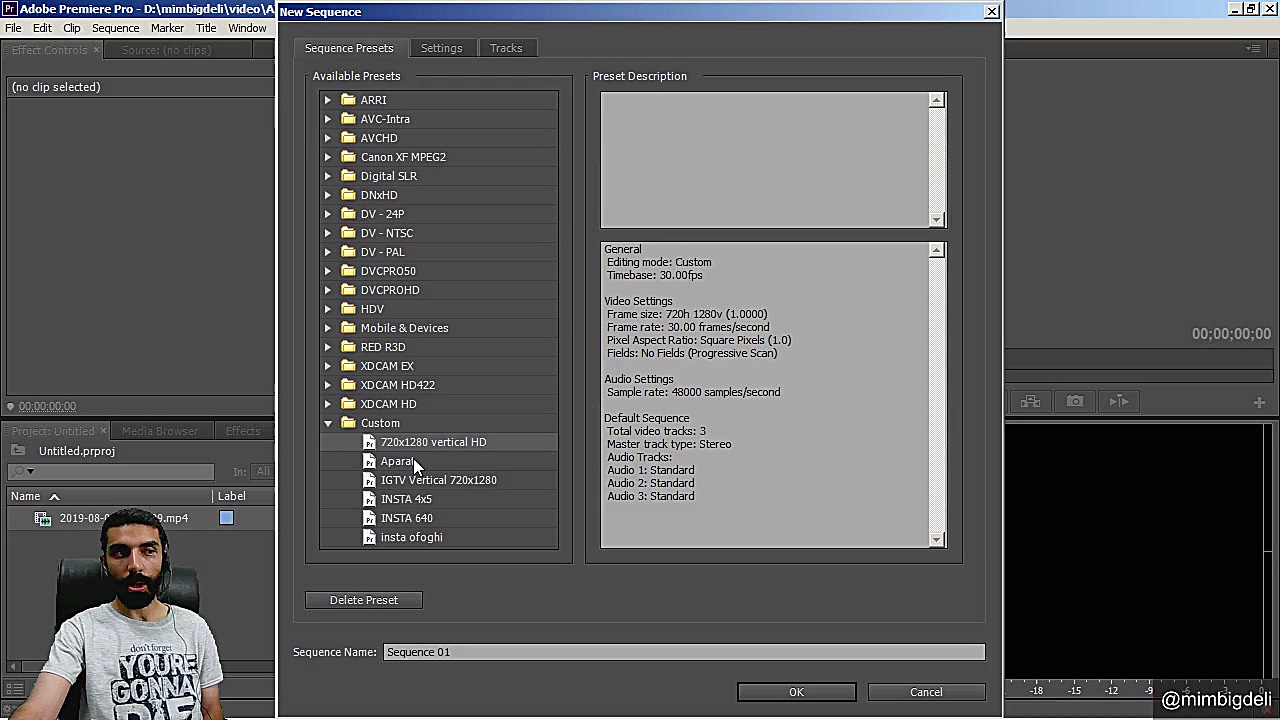Click the Preset Description scroll up arrow
Image resolution: width=1280 pixels, height=720 pixels.
tap(936, 100)
